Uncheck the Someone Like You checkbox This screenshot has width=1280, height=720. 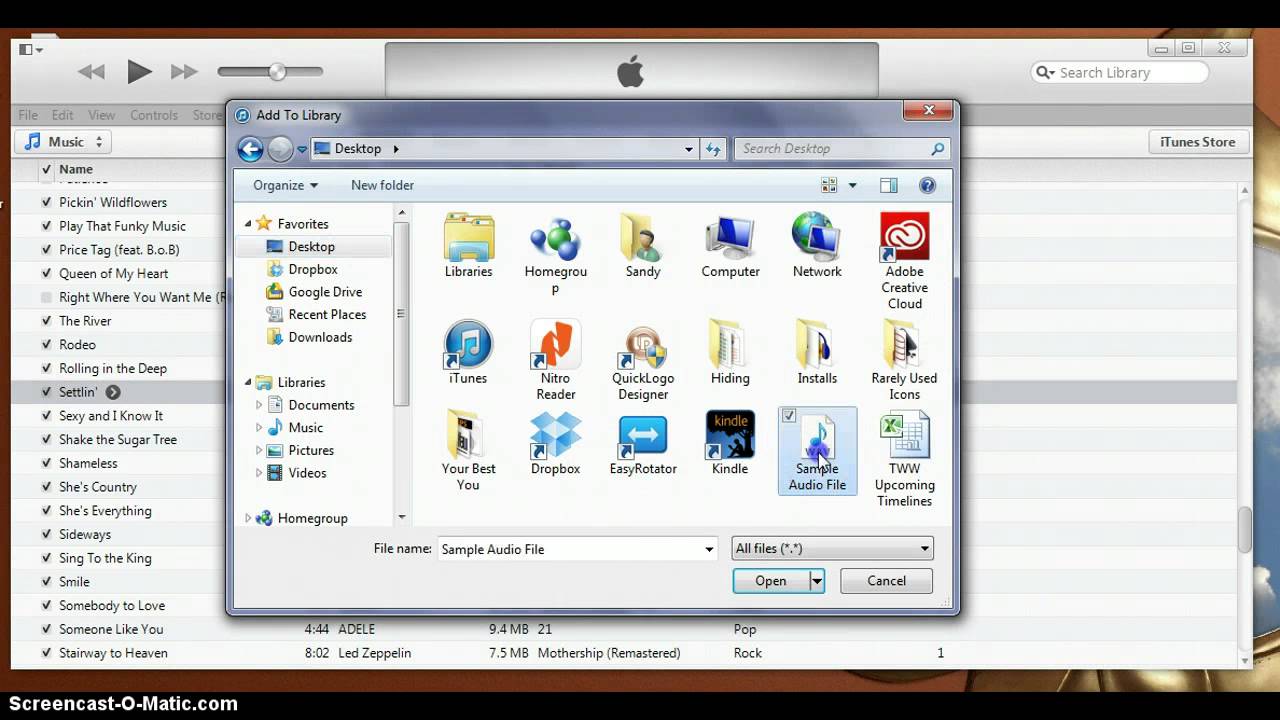(46, 629)
